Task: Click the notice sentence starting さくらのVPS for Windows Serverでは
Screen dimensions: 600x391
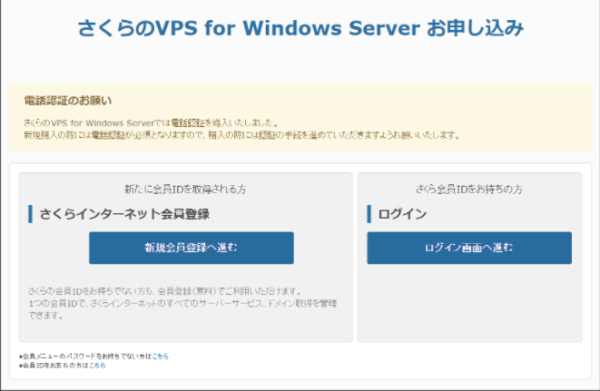Action: point(151,123)
